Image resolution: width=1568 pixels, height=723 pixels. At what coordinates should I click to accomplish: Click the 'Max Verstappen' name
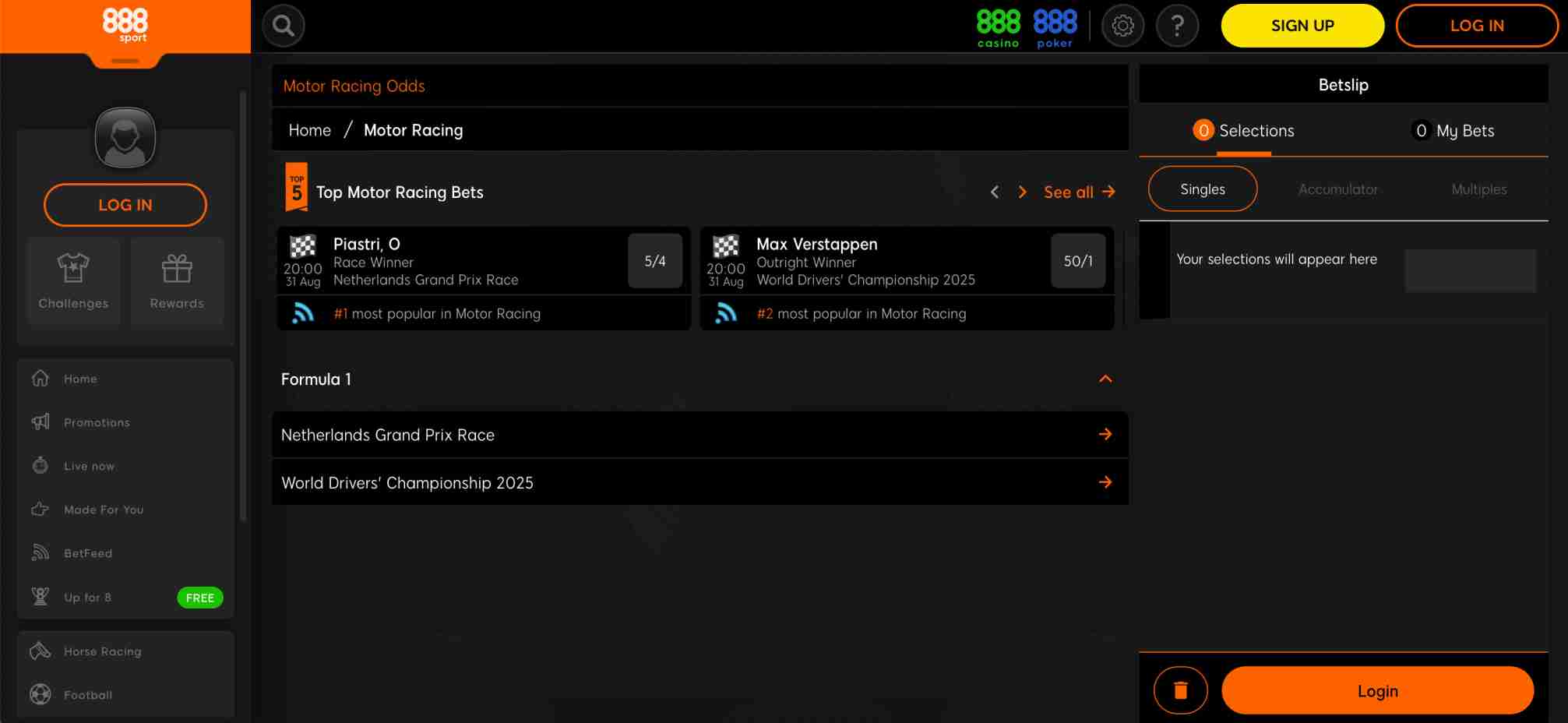point(817,244)
